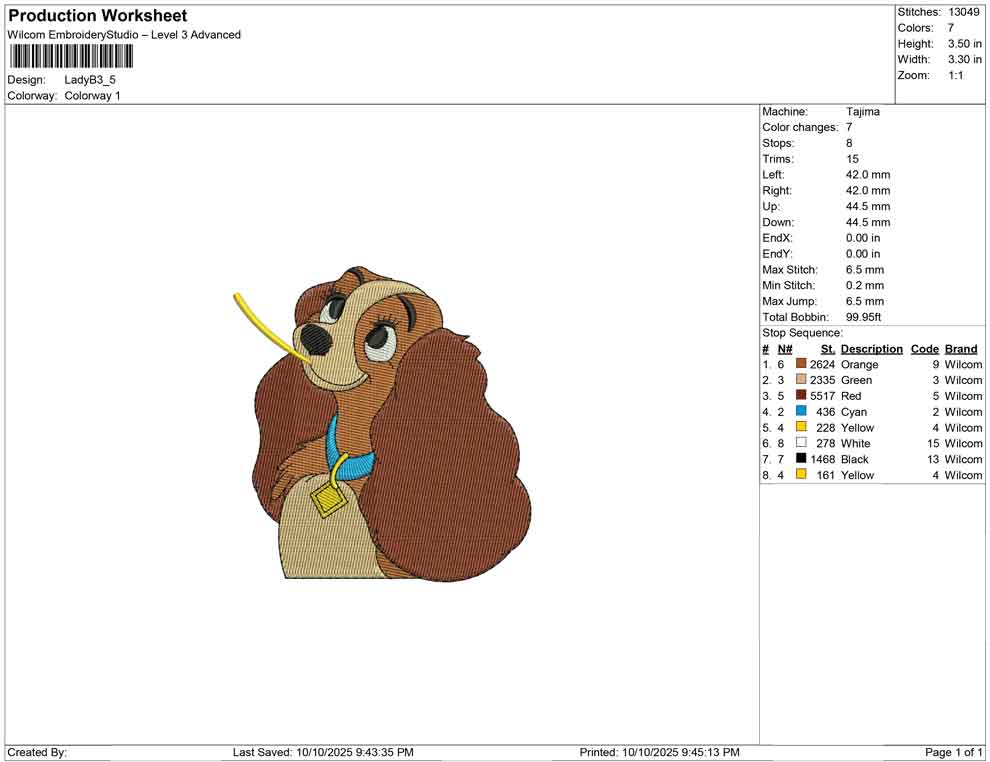Click the N# column header
Screen dimensions: 990x762
pos(785,349)
